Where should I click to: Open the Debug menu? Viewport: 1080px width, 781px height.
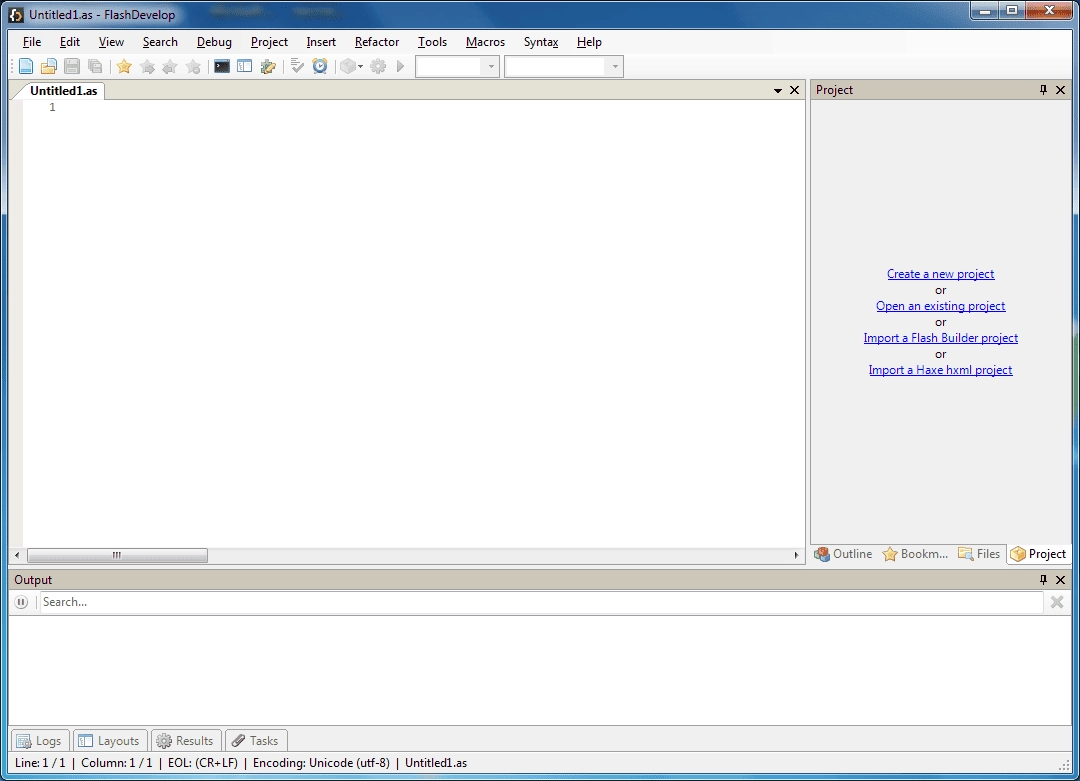coord(214,42)
